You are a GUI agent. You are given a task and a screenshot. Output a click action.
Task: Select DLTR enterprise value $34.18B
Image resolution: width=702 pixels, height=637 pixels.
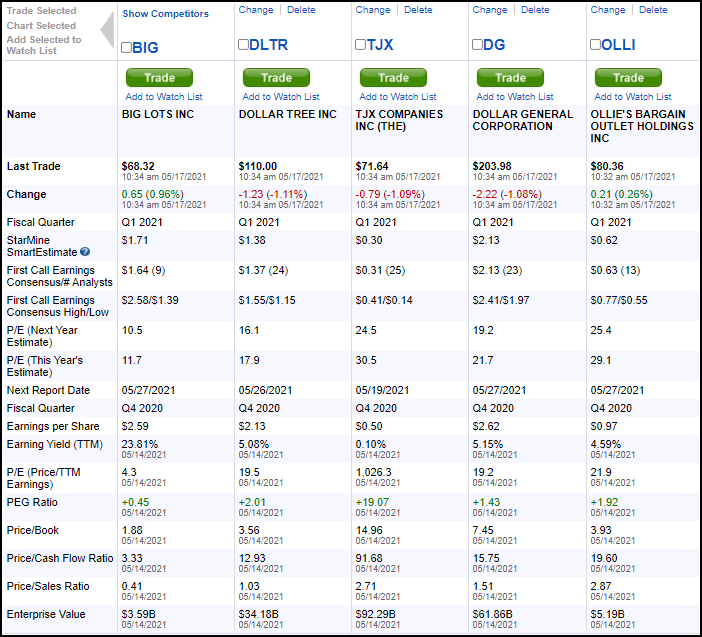point(258,614)
